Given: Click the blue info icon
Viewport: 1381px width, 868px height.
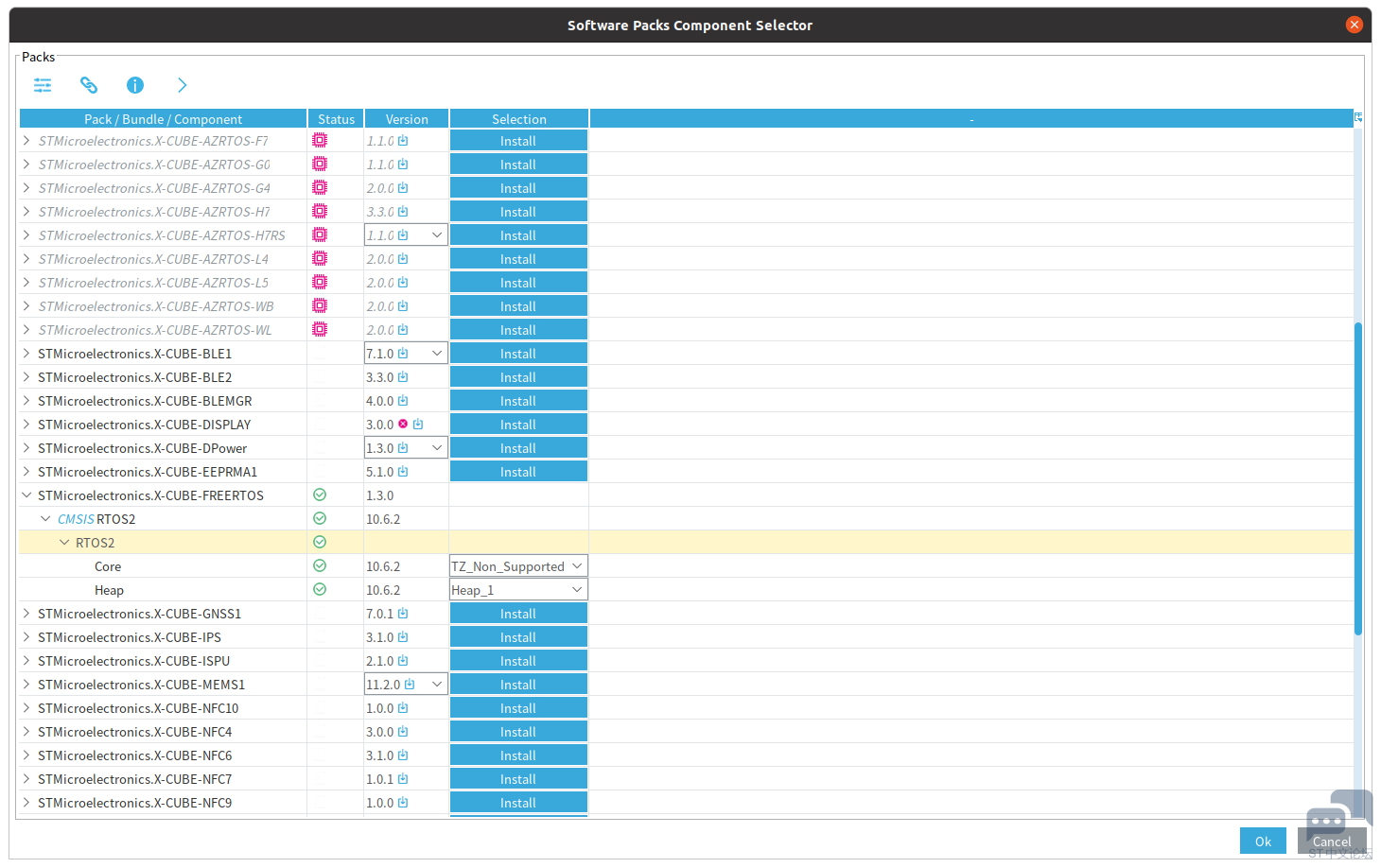Looking at the screenshot, I should click(x=135, y=85).
